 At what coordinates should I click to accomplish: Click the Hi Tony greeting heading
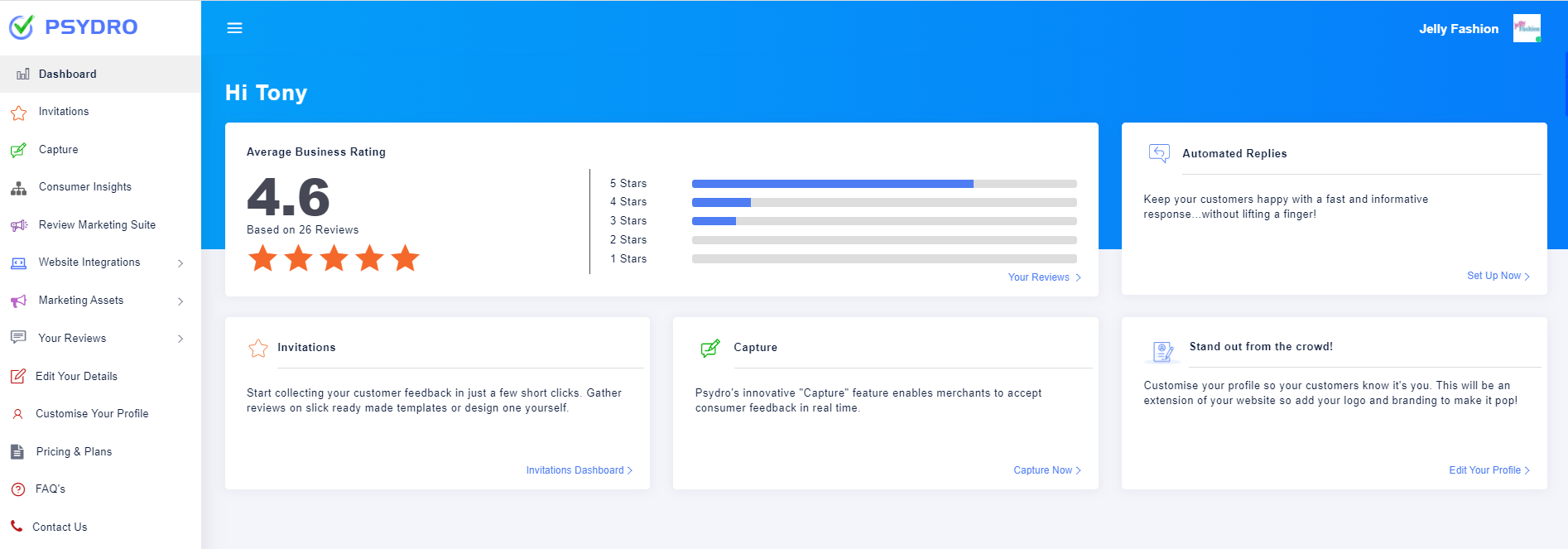point(266,93)
